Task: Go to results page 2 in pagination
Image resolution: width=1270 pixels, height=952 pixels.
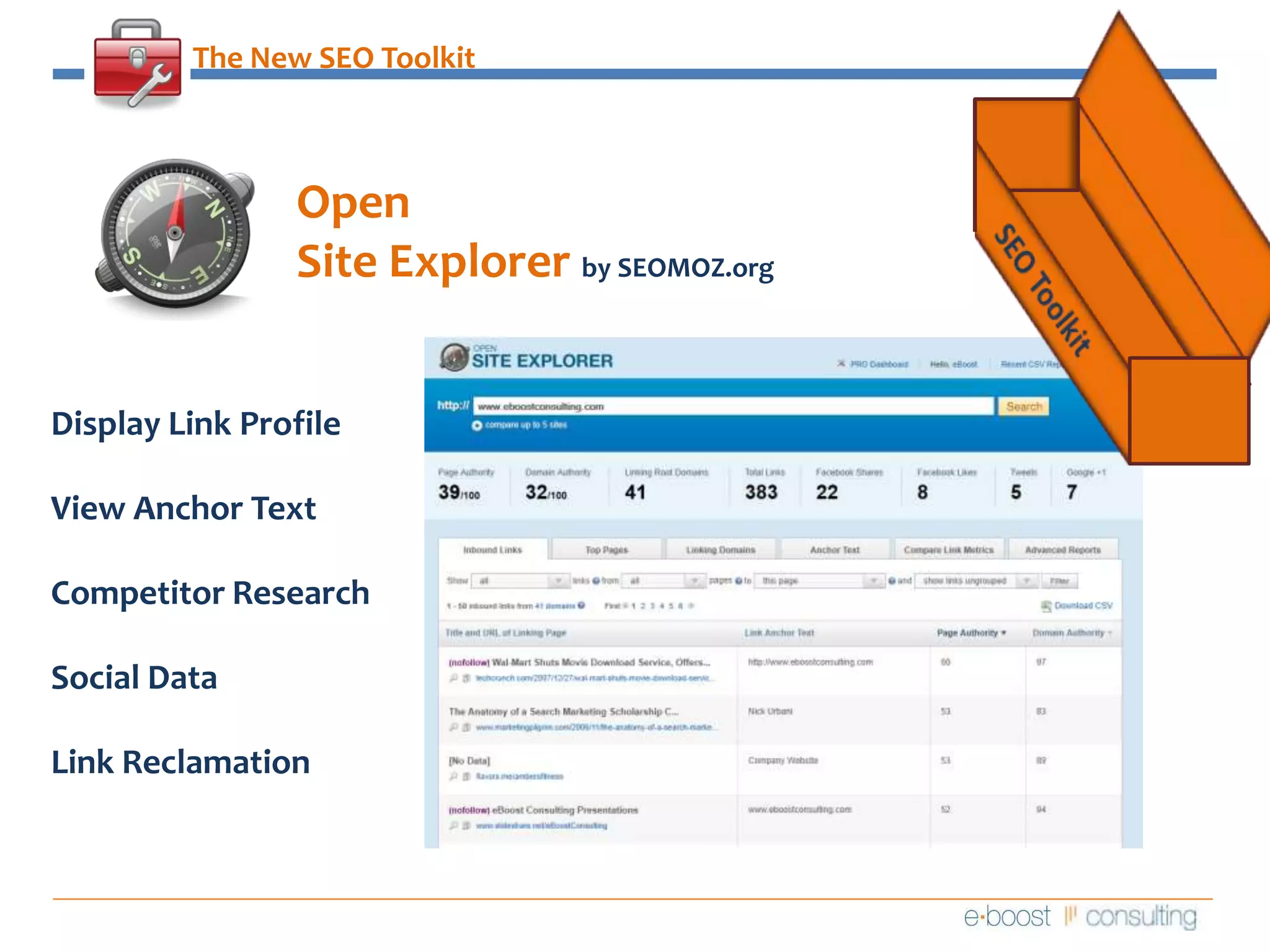Action: [x=643, y=606]
